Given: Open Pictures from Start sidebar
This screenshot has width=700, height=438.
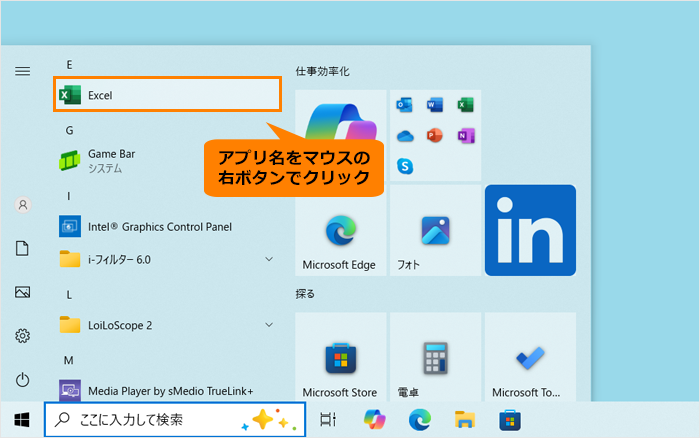Looking at the screenshot, I should pyautogui.click(x=22, y=292).
